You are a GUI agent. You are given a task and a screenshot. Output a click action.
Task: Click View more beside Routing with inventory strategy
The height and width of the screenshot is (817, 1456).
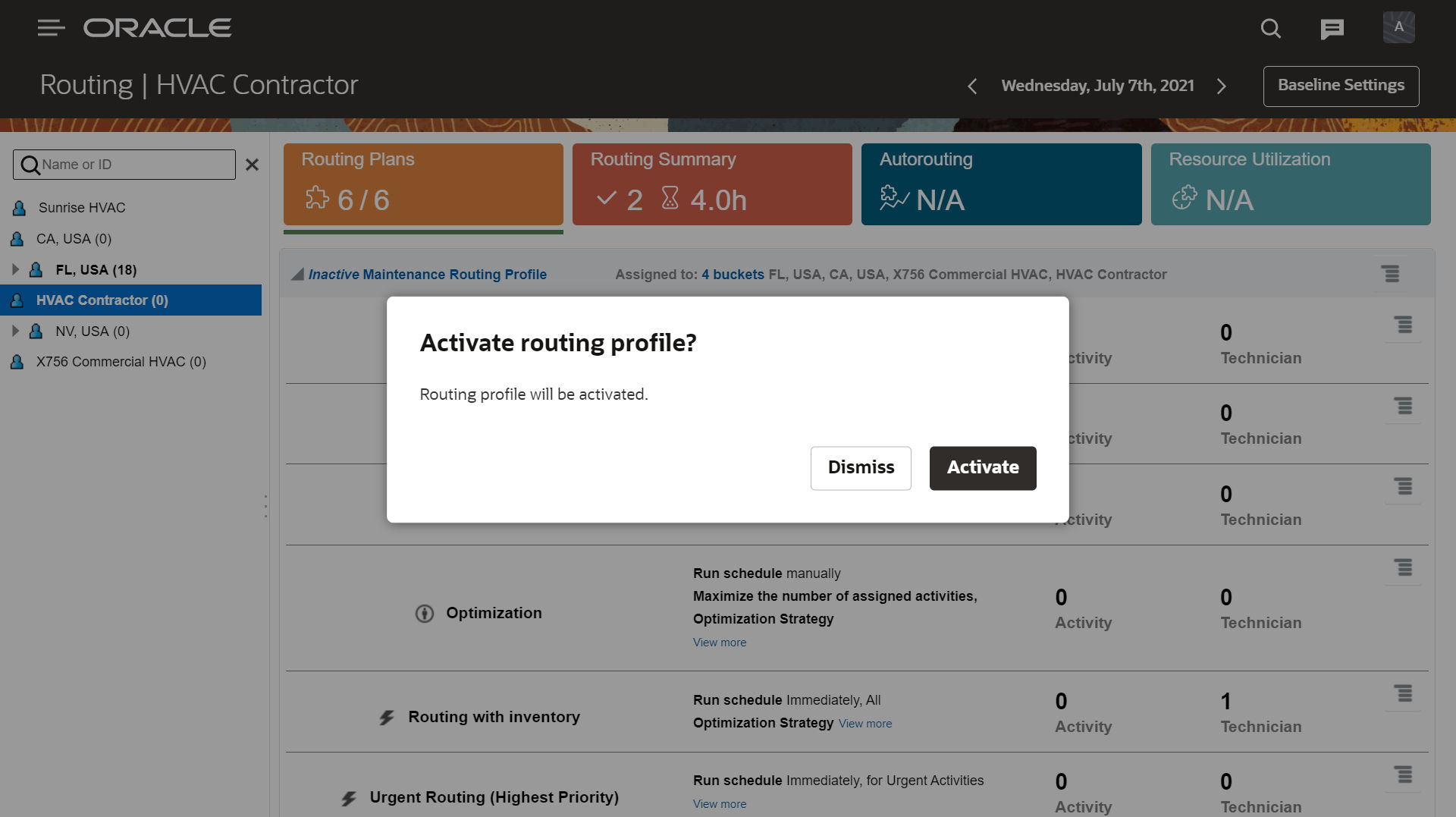tap(865, 724)
